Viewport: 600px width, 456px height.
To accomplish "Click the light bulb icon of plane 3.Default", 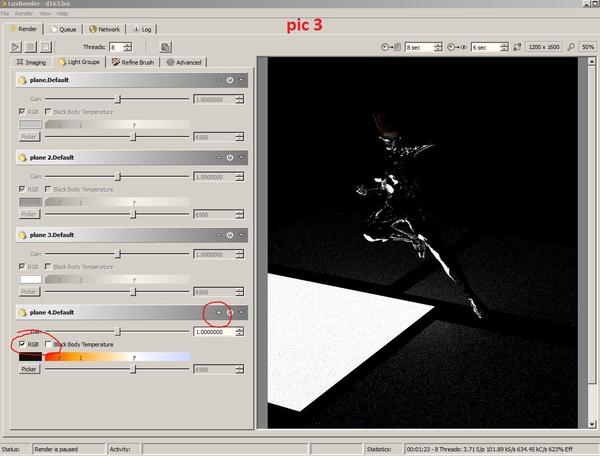I will click(23, 235).
